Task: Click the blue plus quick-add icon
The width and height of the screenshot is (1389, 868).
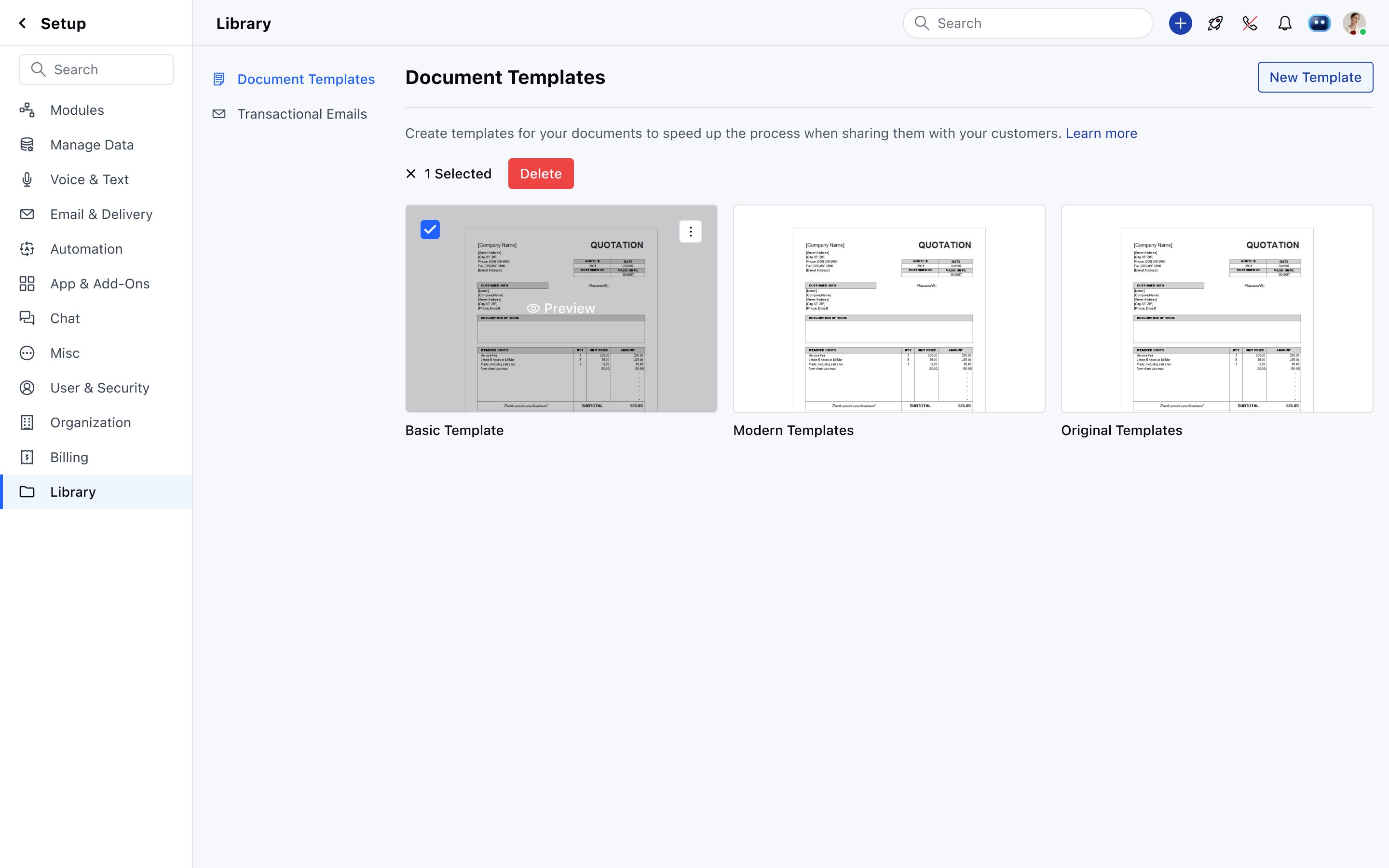Action: pyautogui.click(x=1180, y=23)
